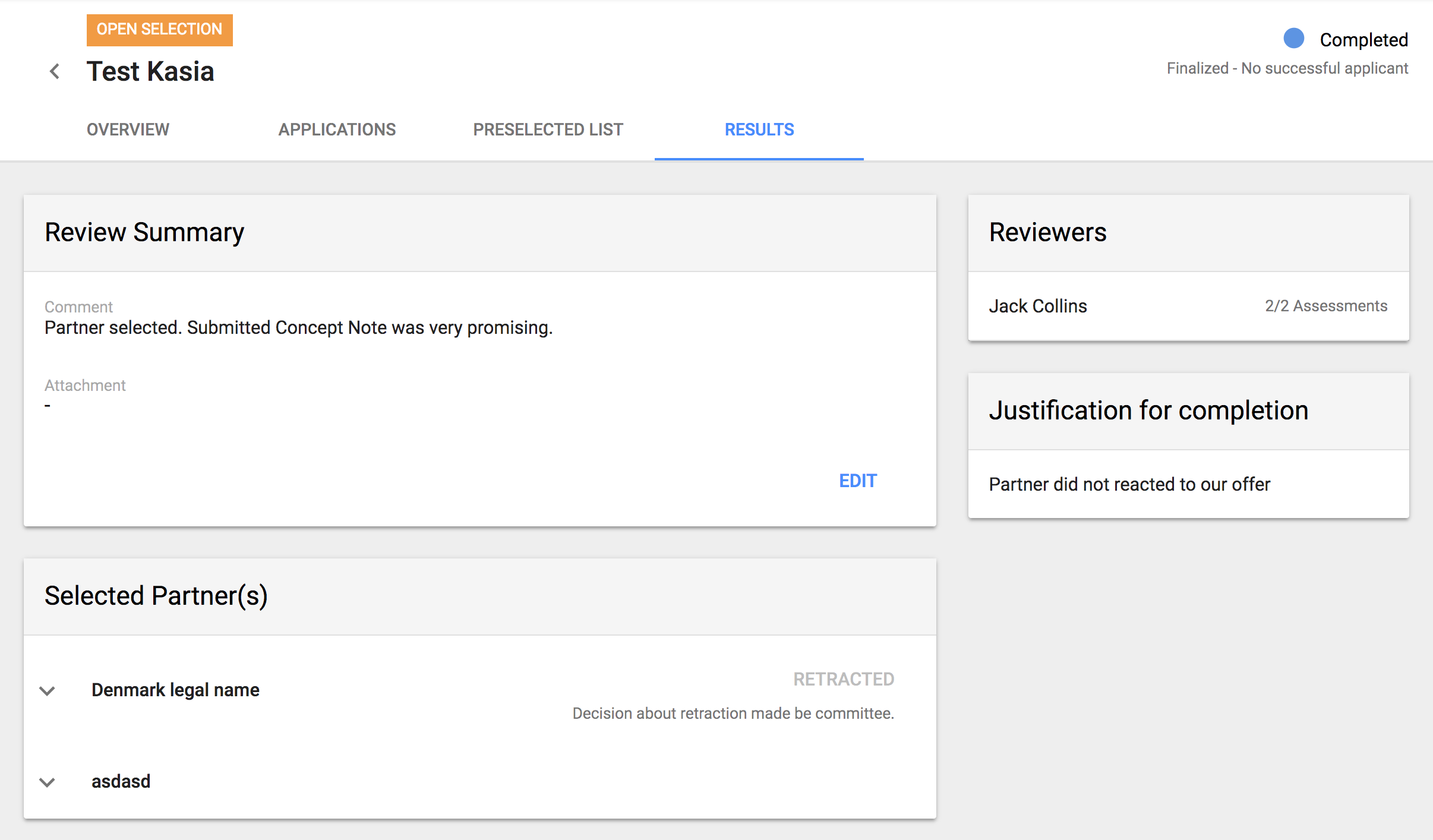Click the Test Kasia title
The width and height of the screenshot is (1433, 840).
point(150,72)
